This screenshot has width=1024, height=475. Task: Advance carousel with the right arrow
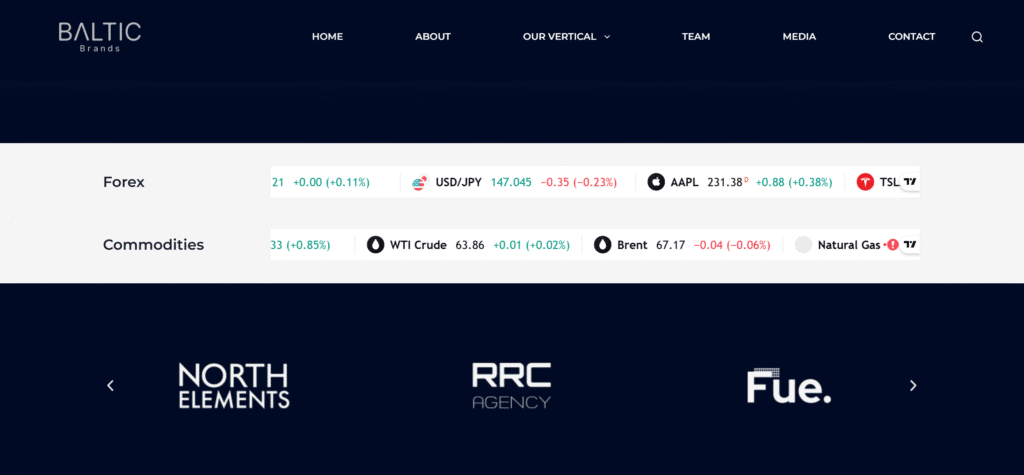[912, 385]
